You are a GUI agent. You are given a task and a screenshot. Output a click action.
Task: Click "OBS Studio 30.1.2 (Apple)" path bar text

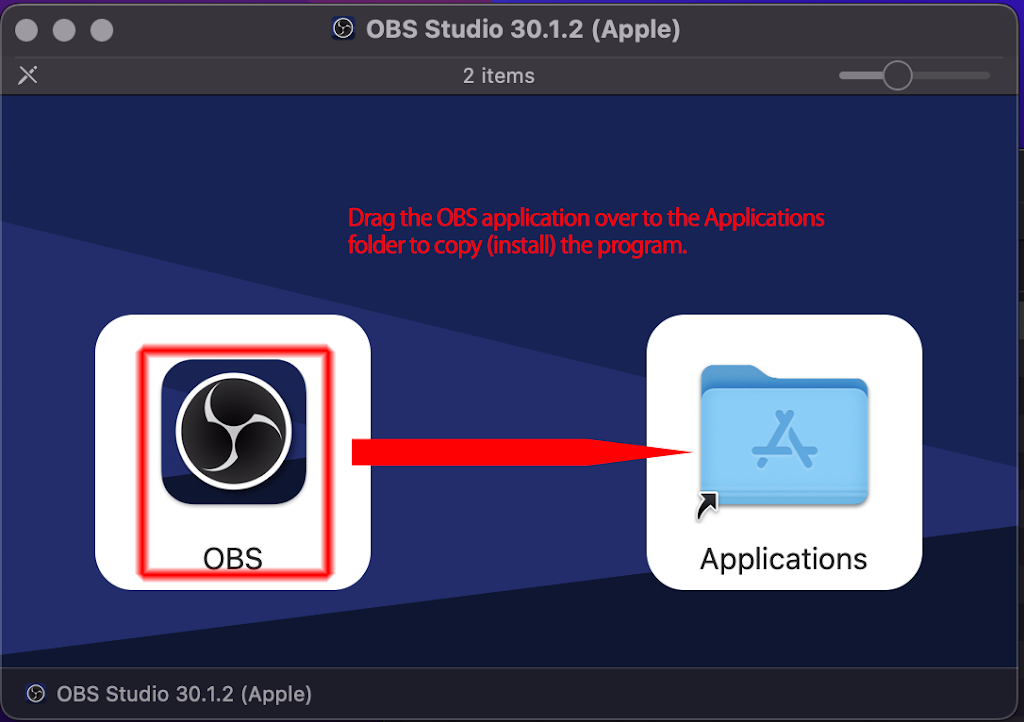pos(184,694)
